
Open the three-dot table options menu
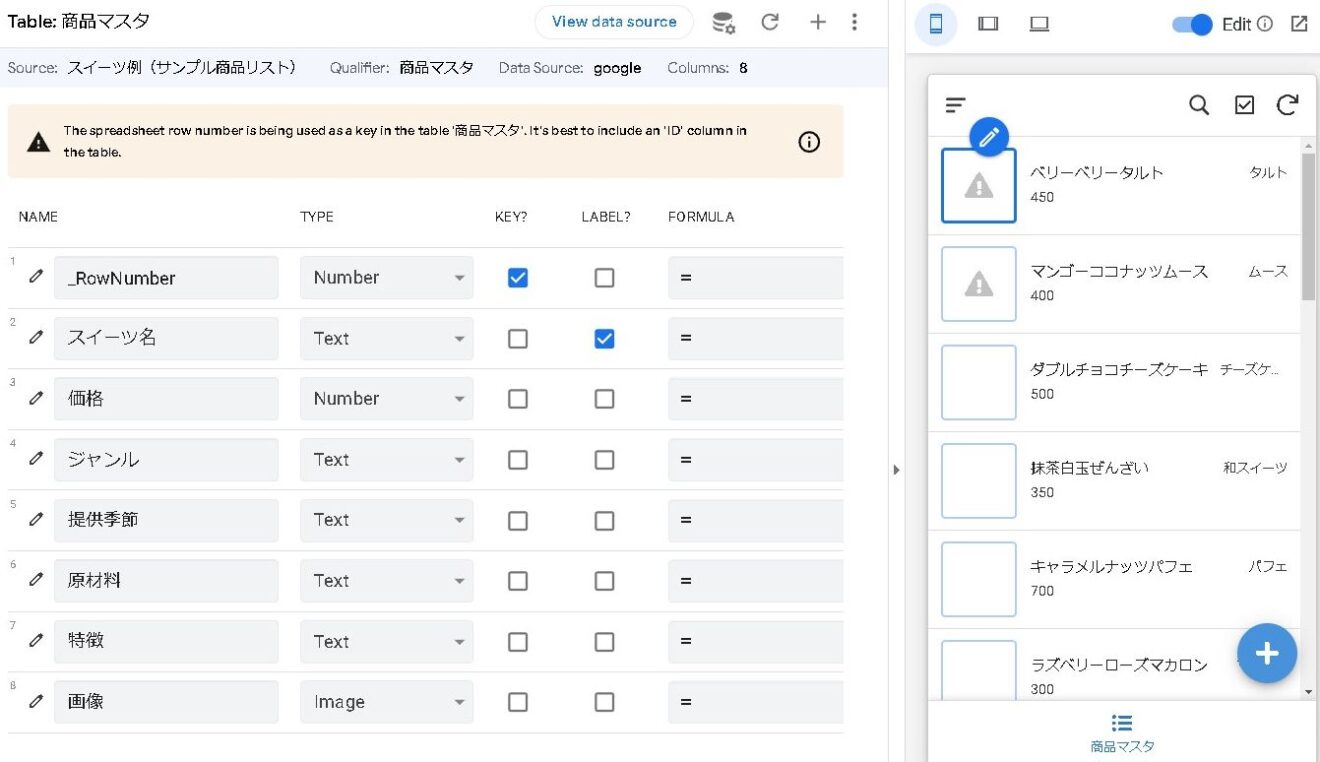click(855, 21)
